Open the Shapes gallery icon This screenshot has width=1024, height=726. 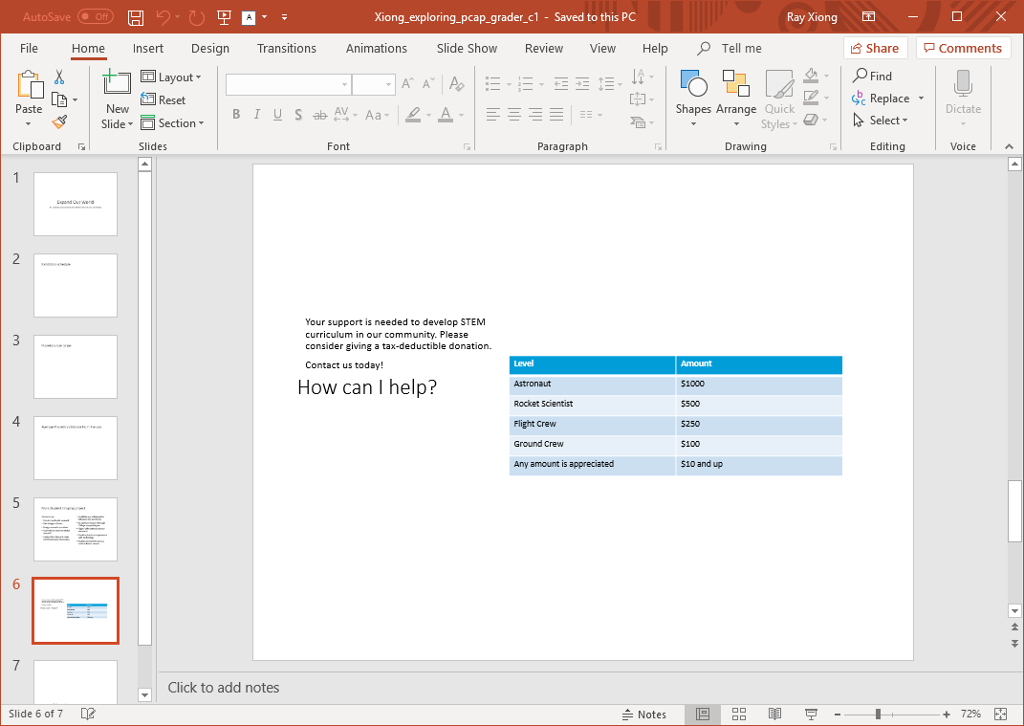pyautogui.click(x=693, y=85)
